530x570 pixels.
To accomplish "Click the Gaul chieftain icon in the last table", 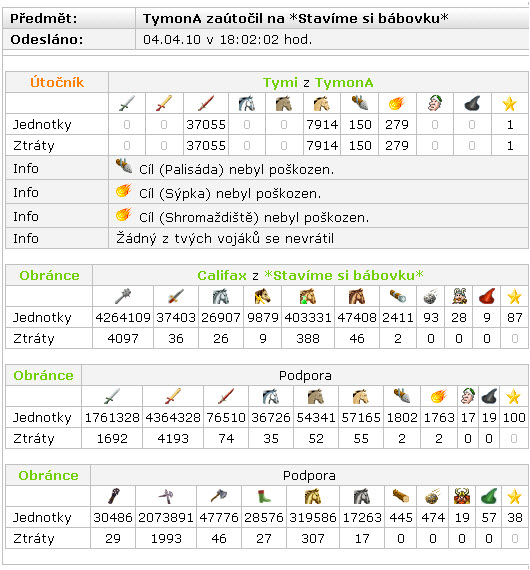I will pyautogui.click(x=462, y=496).
